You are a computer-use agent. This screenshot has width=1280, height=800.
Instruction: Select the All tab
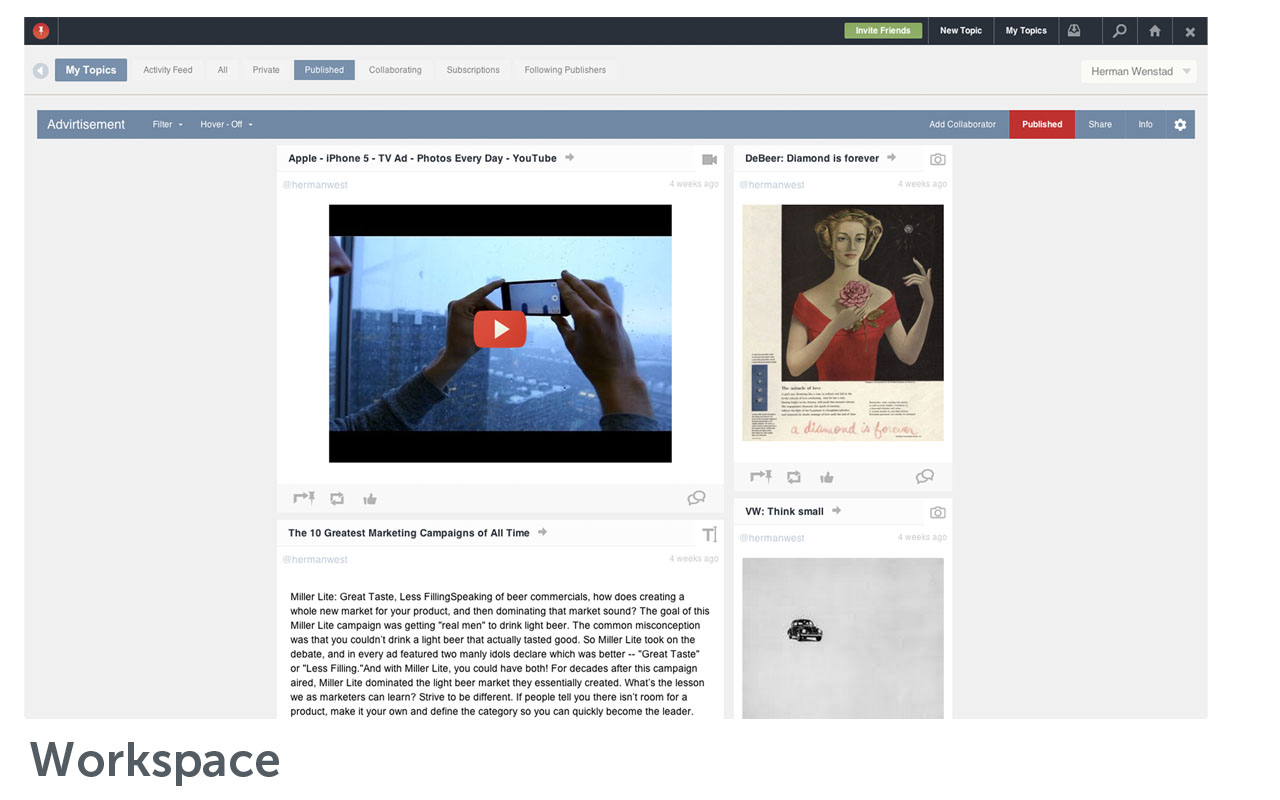point(222,70)
